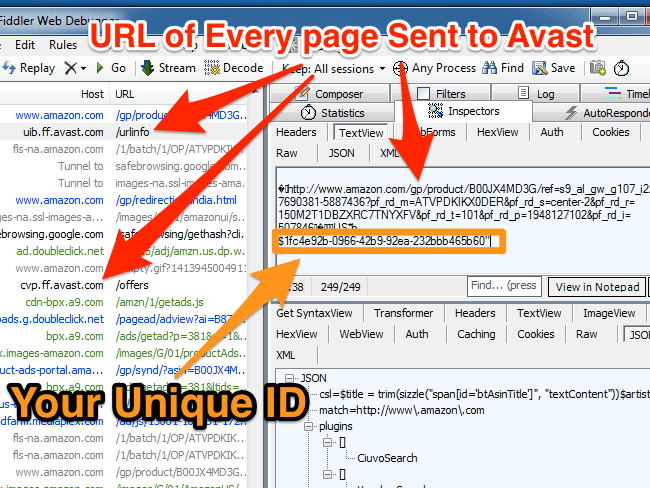Screen dimensions: 650x488
Task: Select the Transformer response tab
Action: [x=403, y=313]
